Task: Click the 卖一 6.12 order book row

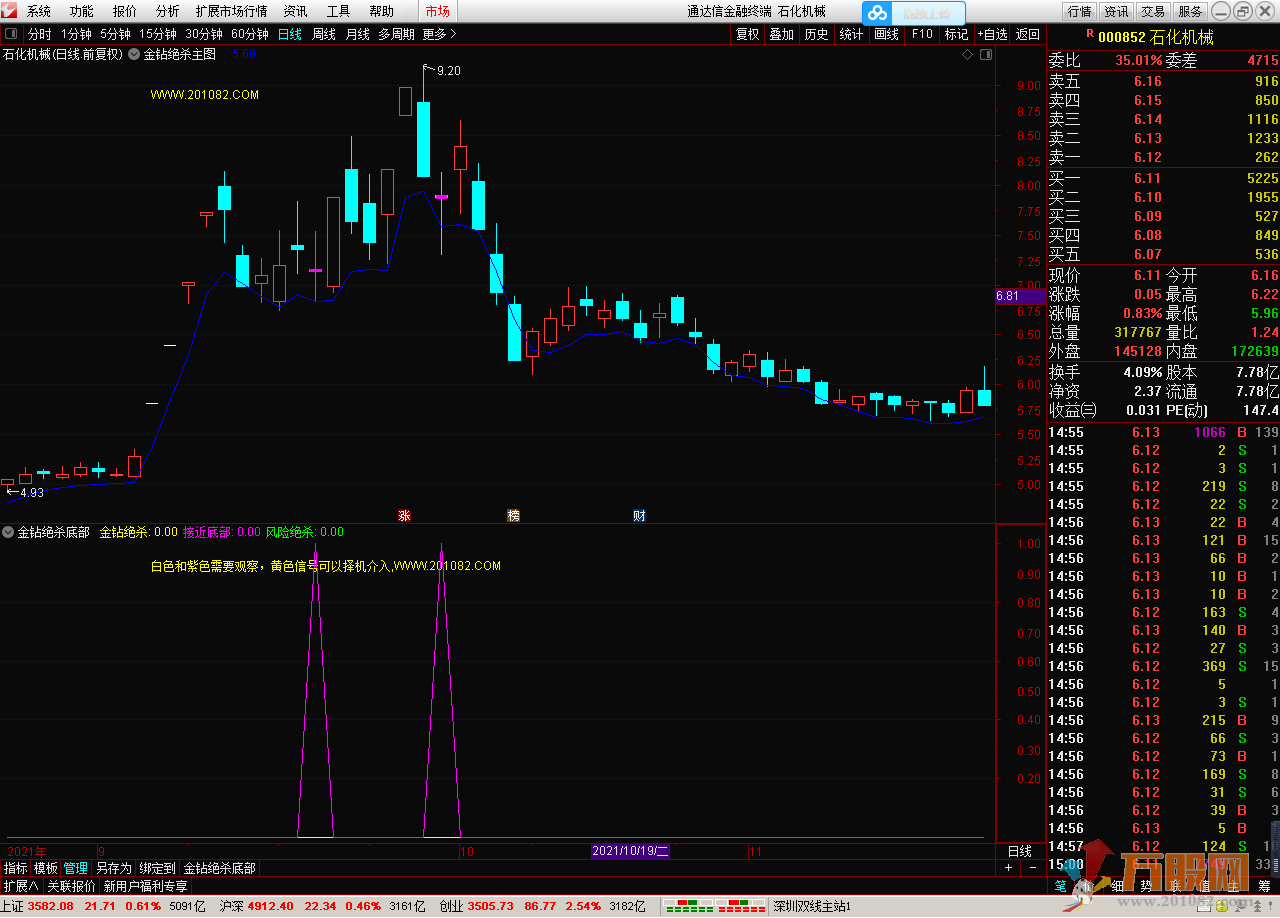Action: (1163, 157)
